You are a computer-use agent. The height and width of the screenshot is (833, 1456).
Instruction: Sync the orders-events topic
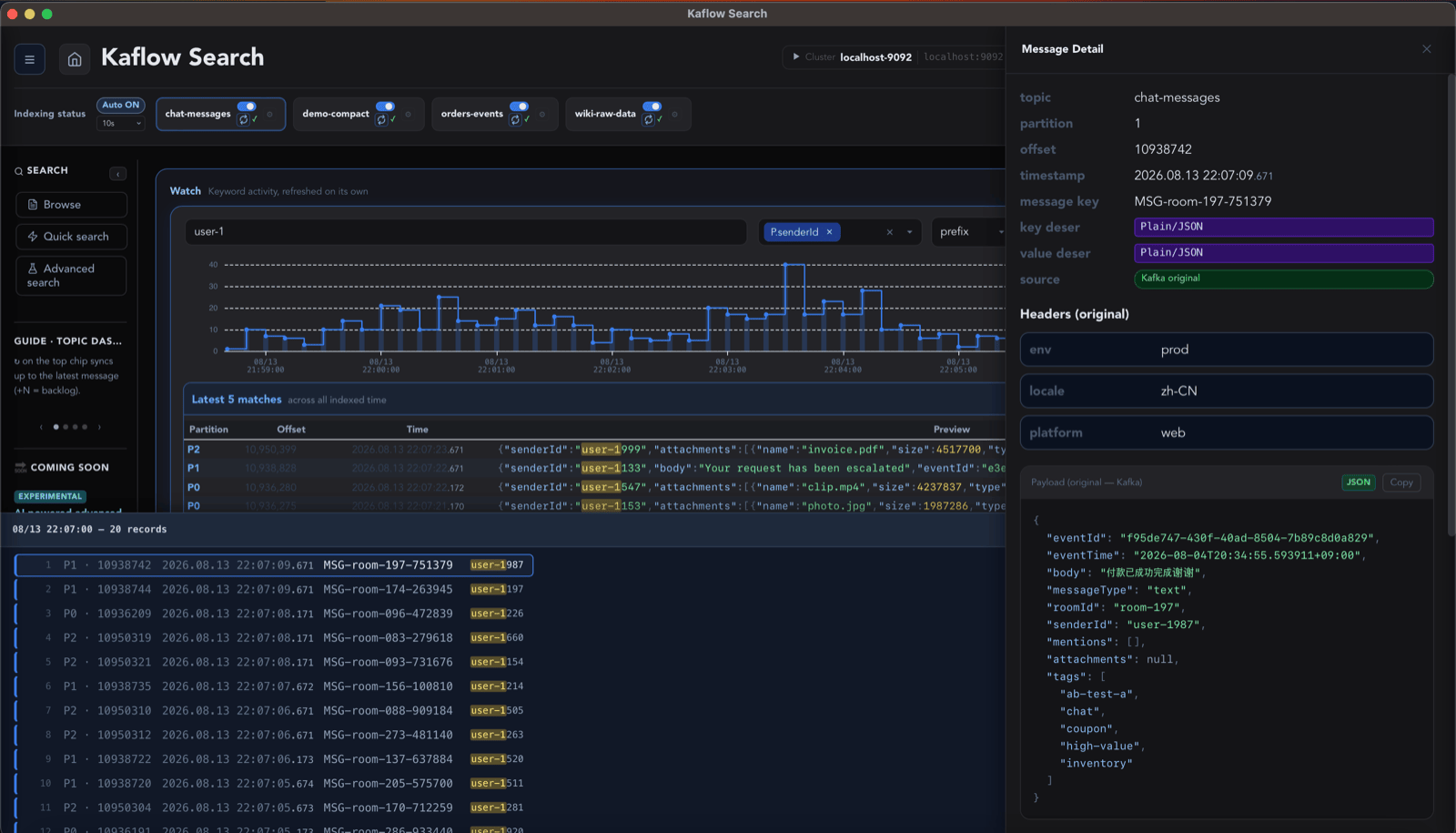pyautogui.click(x=515, y=119)
